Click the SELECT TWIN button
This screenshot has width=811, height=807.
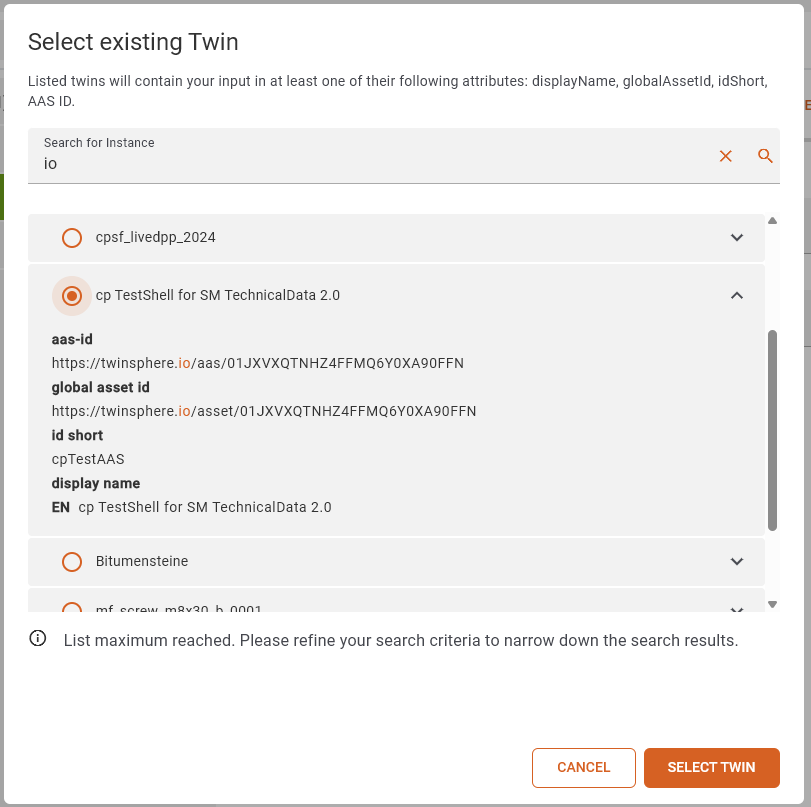coord(711,767)
